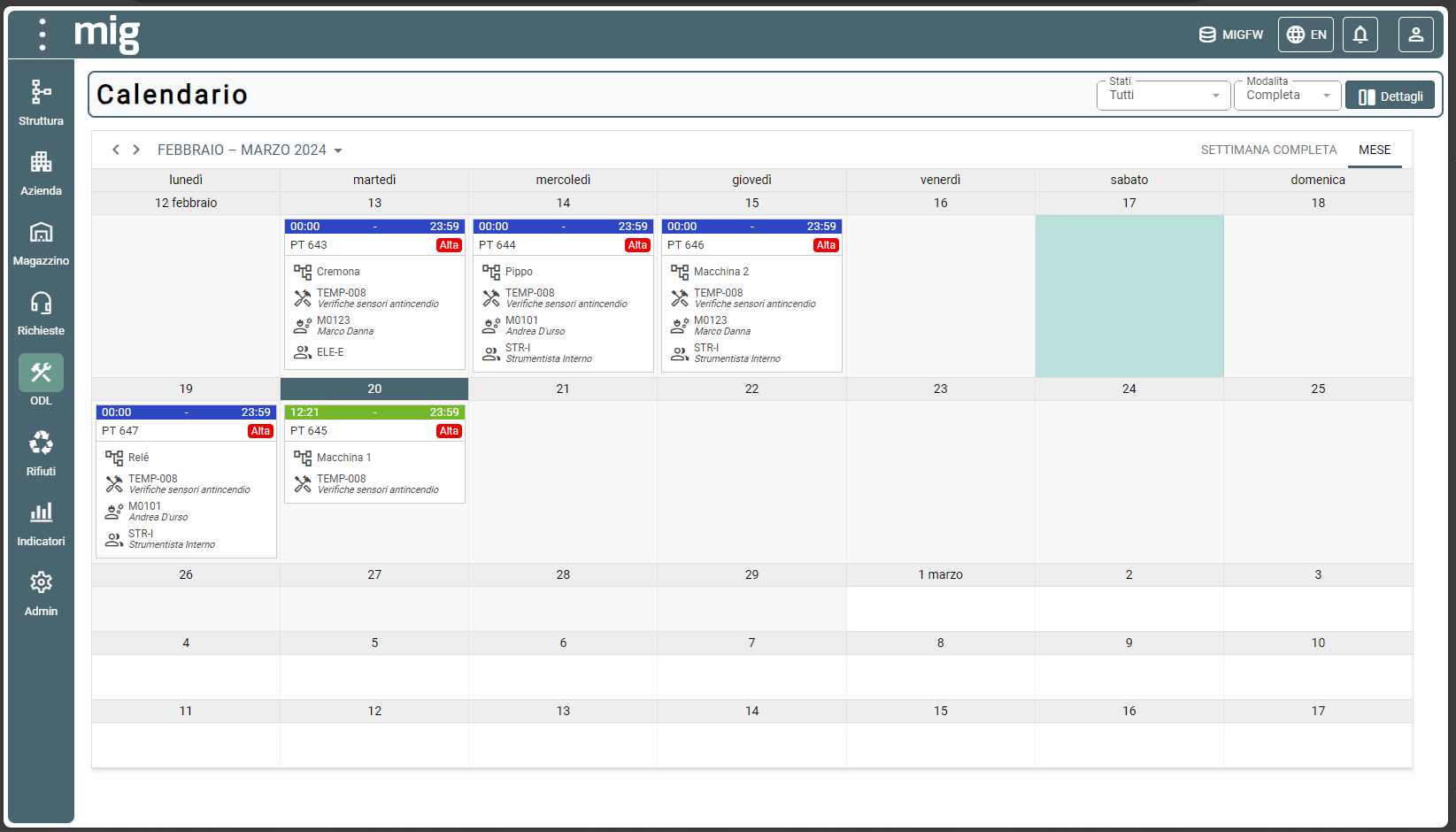
Task: Change language with EN button
Action: click(1306, 35)
